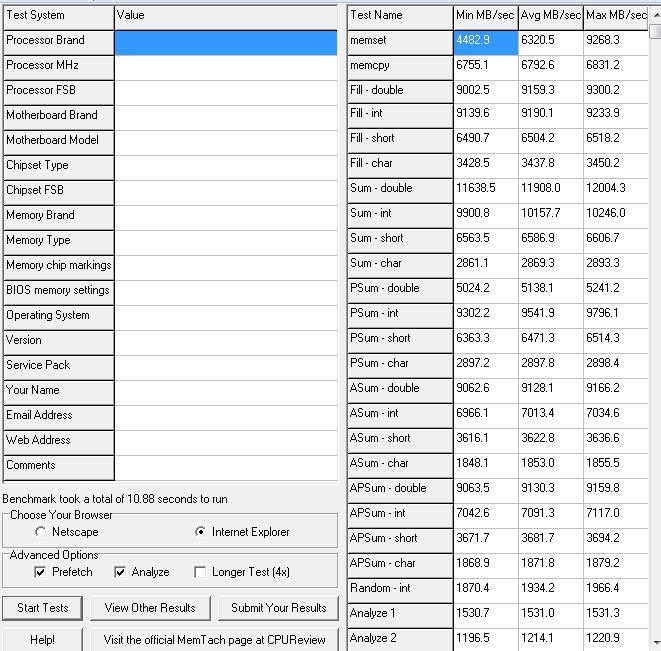This screenshot has height=651, width=661.
Task: Click the APSum - int min value 7042.6
Action: pyautogui.click(x=486, y=516)
